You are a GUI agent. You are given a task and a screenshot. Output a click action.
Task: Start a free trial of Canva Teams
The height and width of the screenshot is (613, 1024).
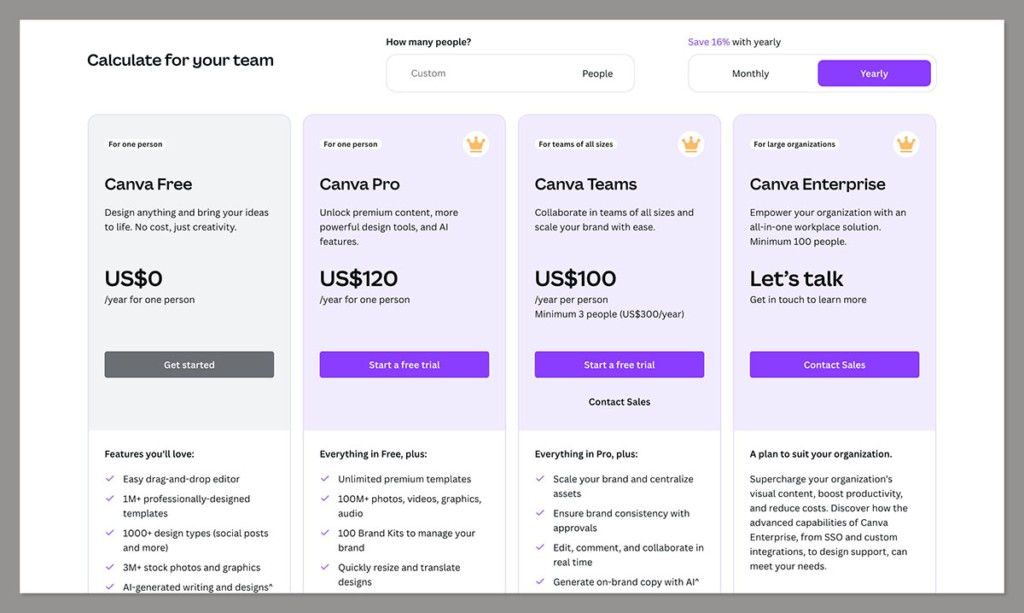pyautogui.click(x=618, y=364)
